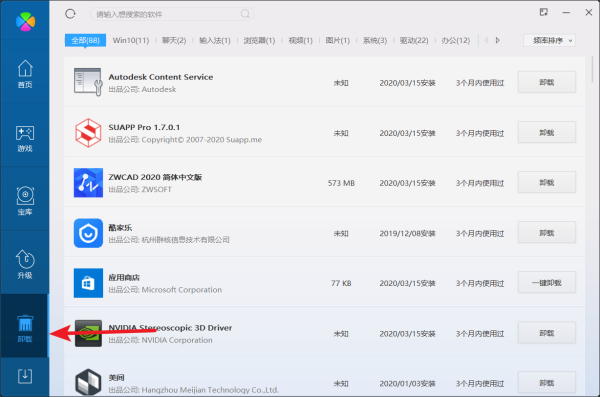Click the 酷家乐 name text
600x397 pixels.
[x=120, y=227]
